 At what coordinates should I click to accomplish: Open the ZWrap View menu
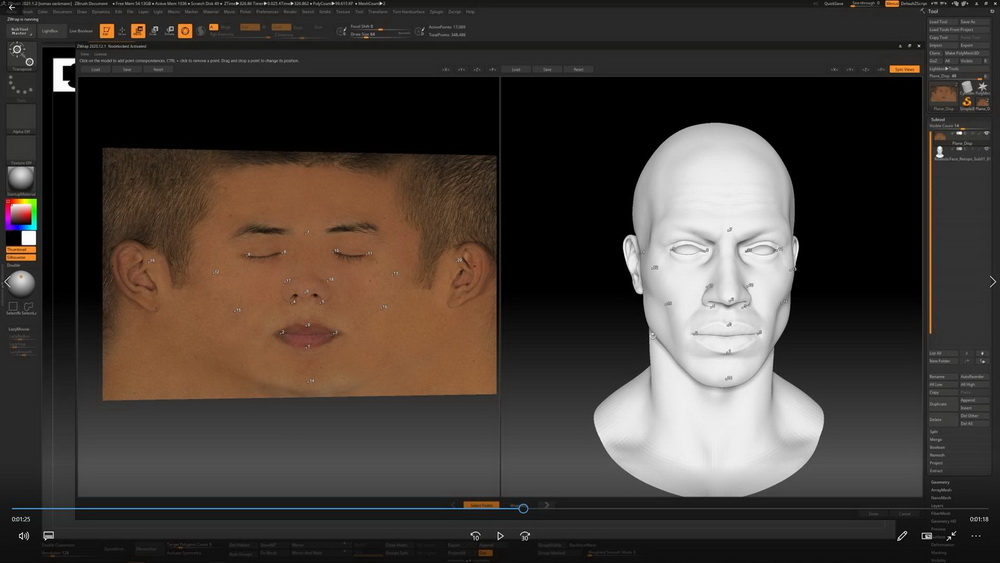click(85, 54)
